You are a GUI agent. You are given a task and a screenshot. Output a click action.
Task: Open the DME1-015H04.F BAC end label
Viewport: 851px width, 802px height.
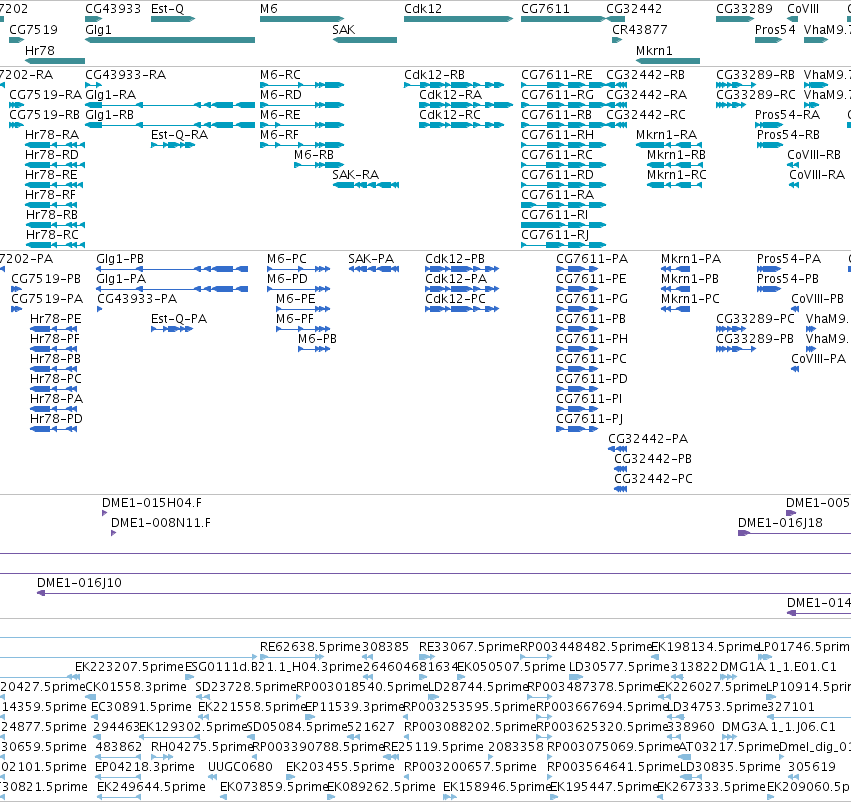coord(152,502)
